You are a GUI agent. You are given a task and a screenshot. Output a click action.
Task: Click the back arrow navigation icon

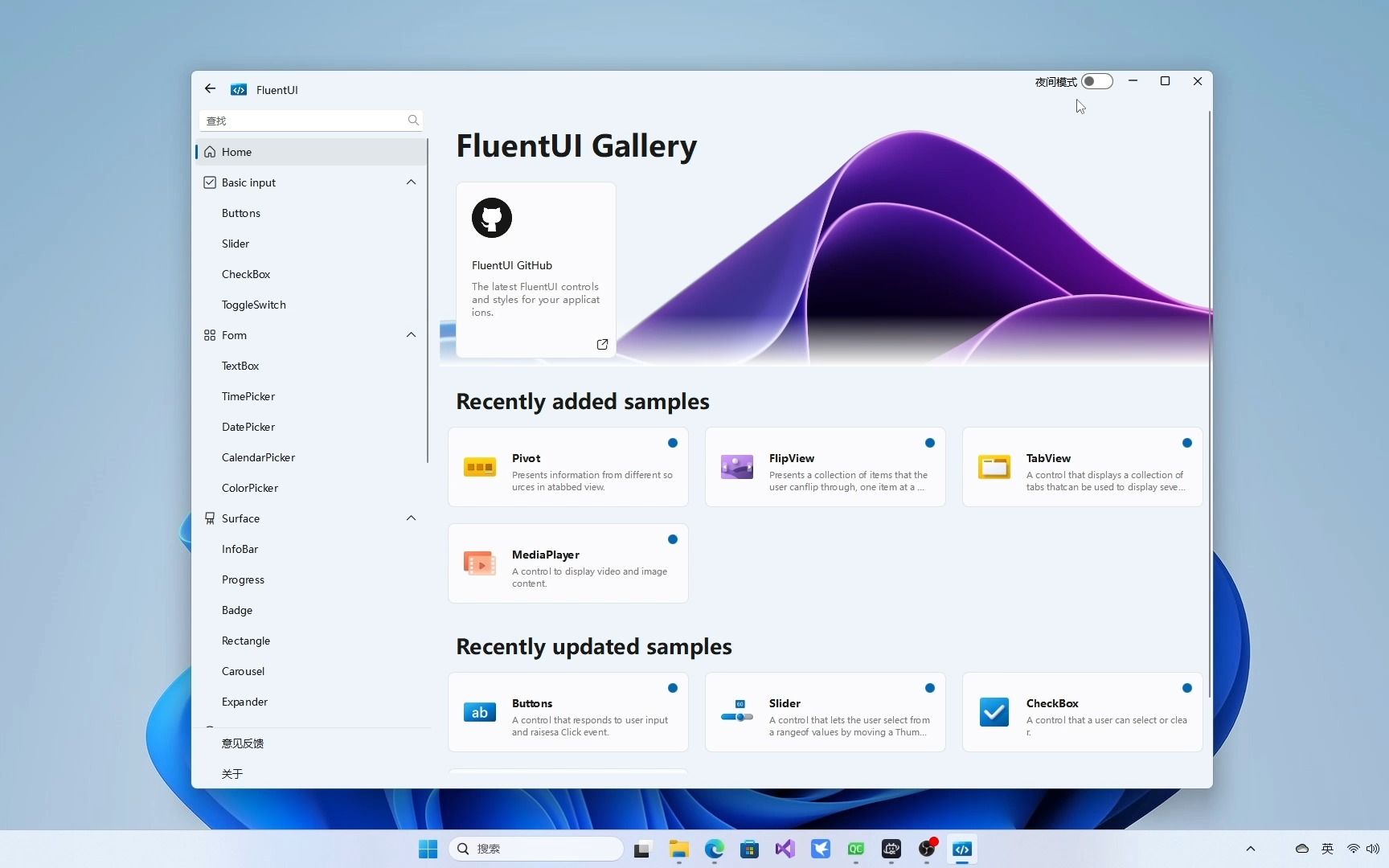210,88
